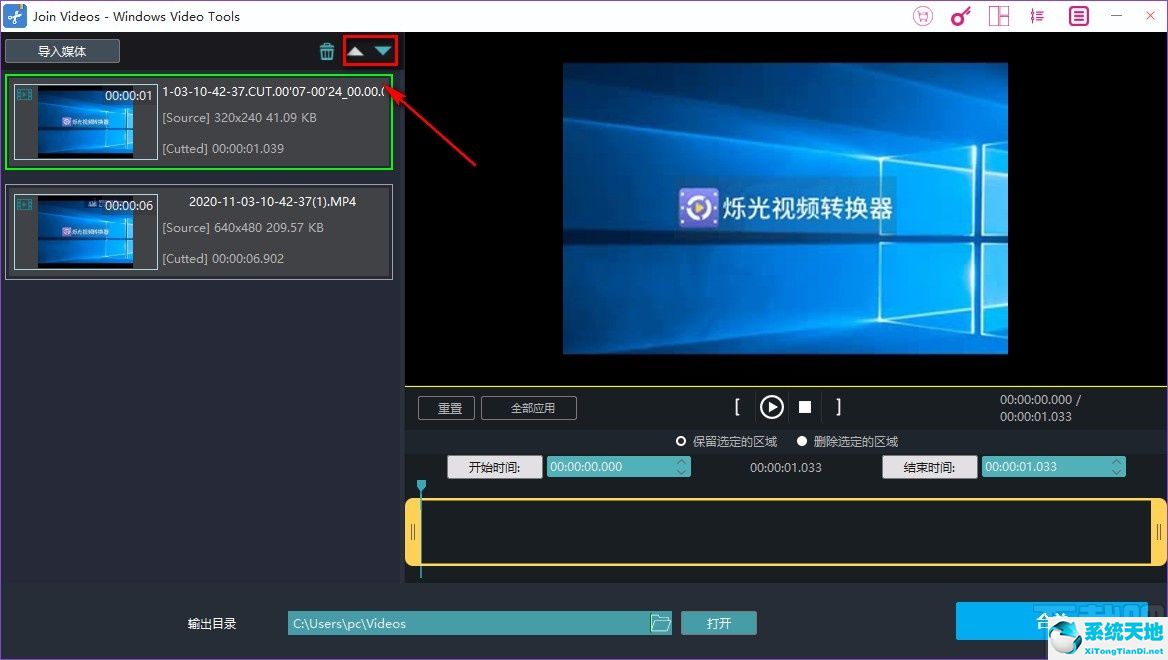1168x660 pixels.
Task: Delete selected clip using trash icon
Action: point(327,51)
